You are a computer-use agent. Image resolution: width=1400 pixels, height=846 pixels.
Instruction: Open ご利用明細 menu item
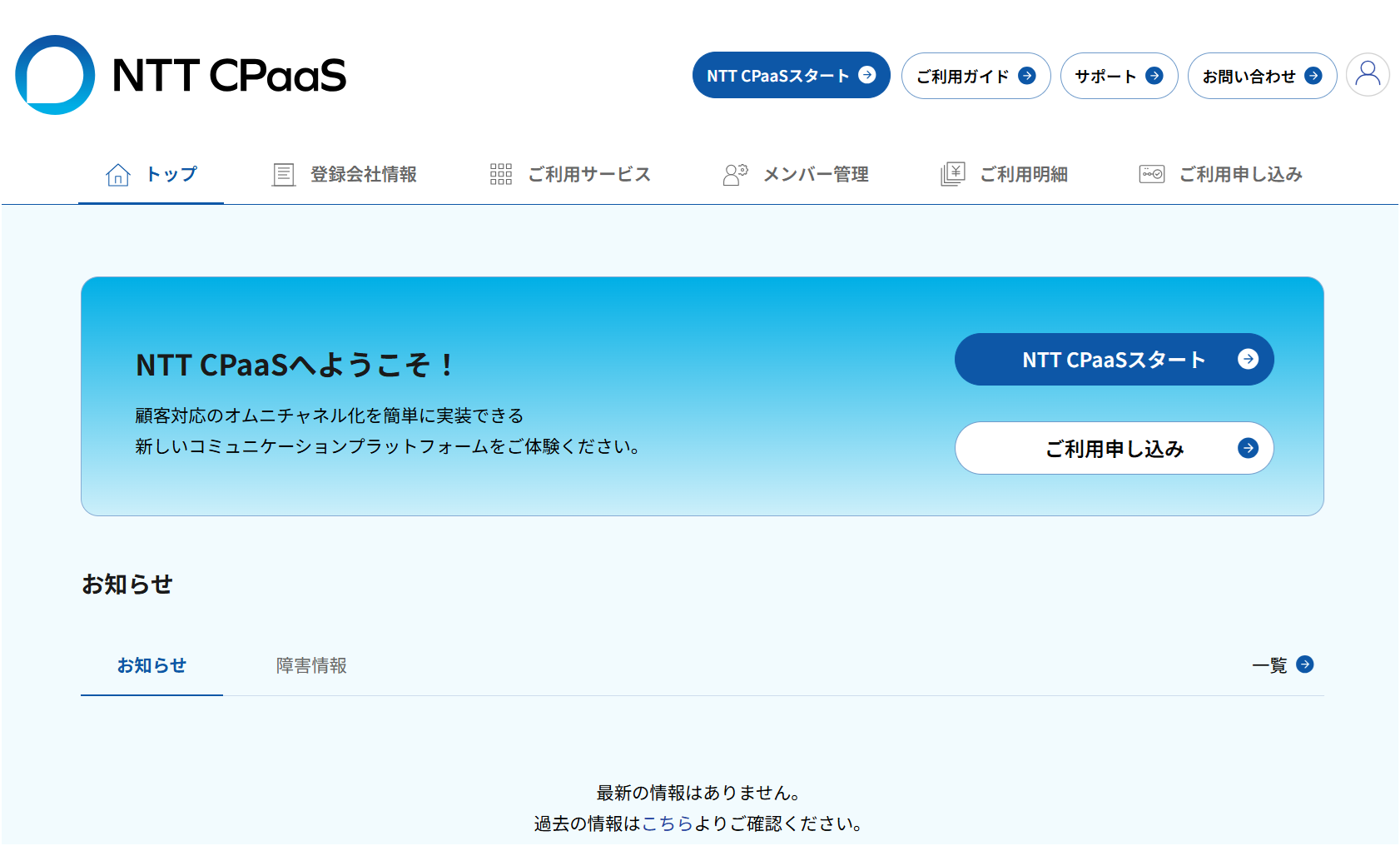(1005, 174)
